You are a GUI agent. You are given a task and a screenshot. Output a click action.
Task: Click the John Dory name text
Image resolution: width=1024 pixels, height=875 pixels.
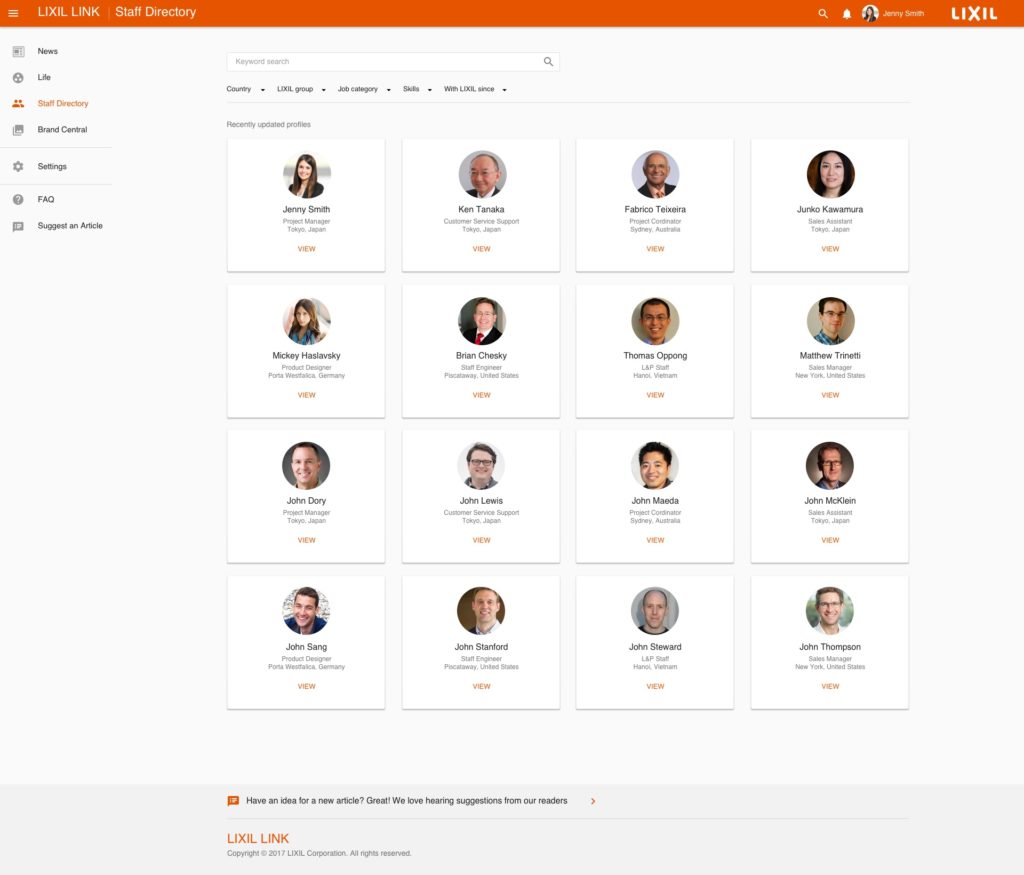coord(306,501)
